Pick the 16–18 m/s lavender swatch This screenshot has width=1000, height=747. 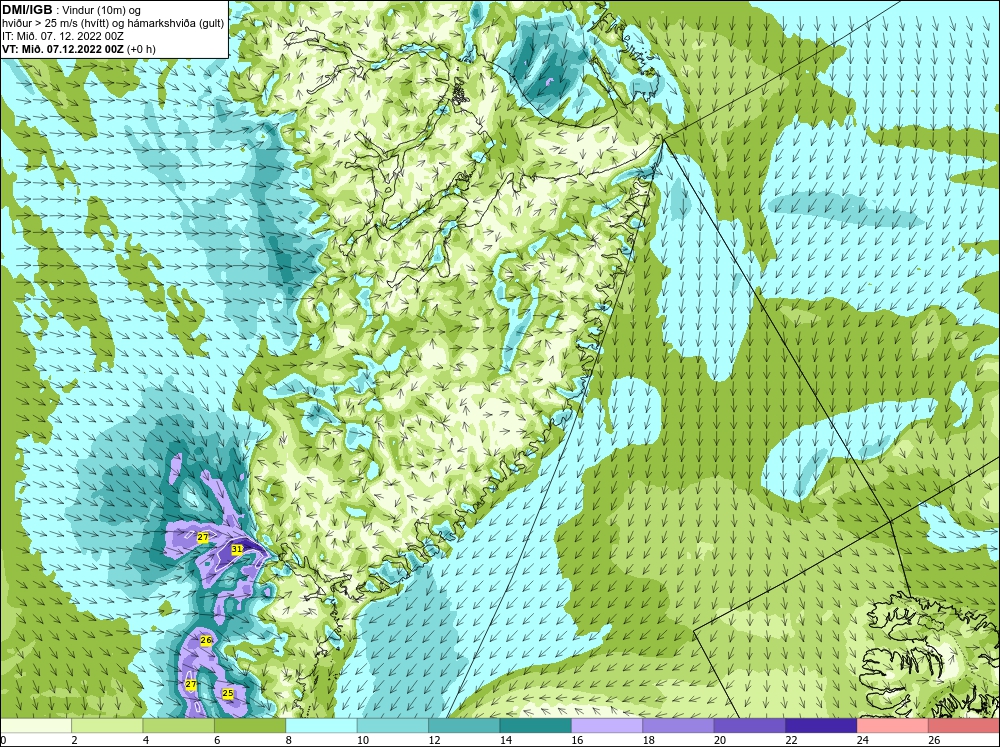point(607,726)
